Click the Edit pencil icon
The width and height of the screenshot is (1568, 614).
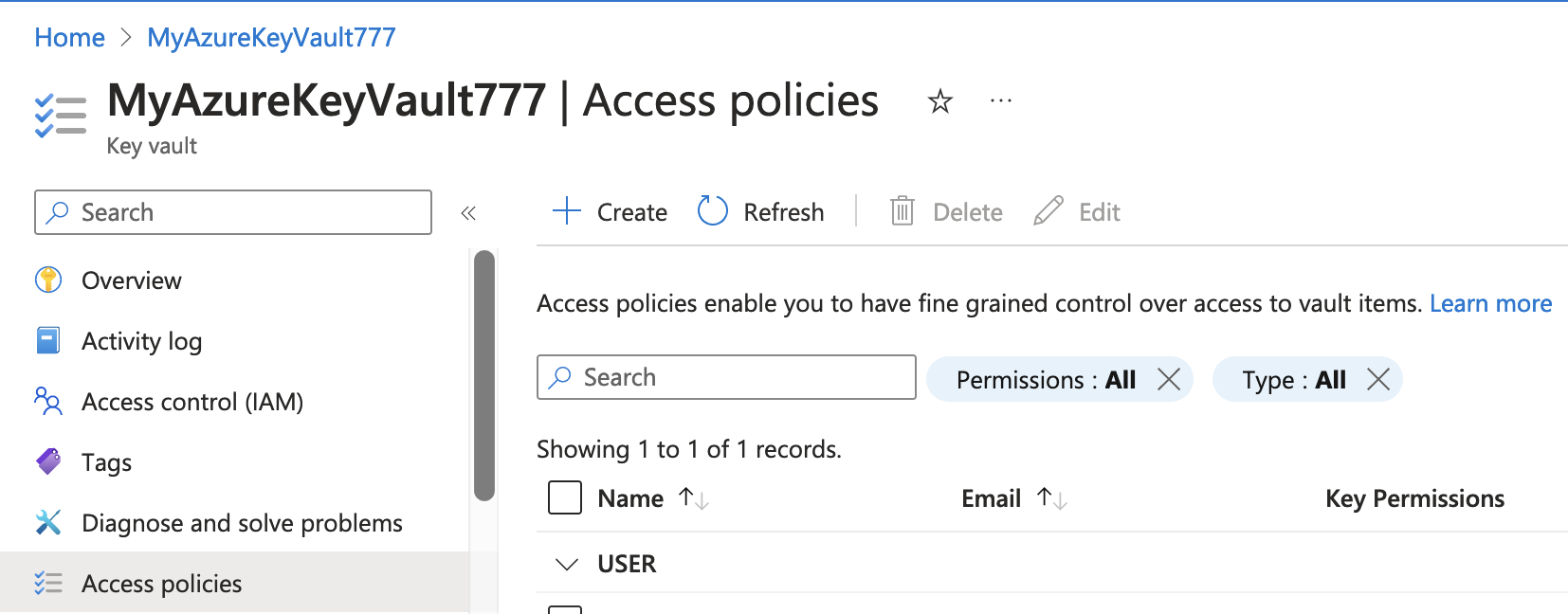[x=1048, y=211]
